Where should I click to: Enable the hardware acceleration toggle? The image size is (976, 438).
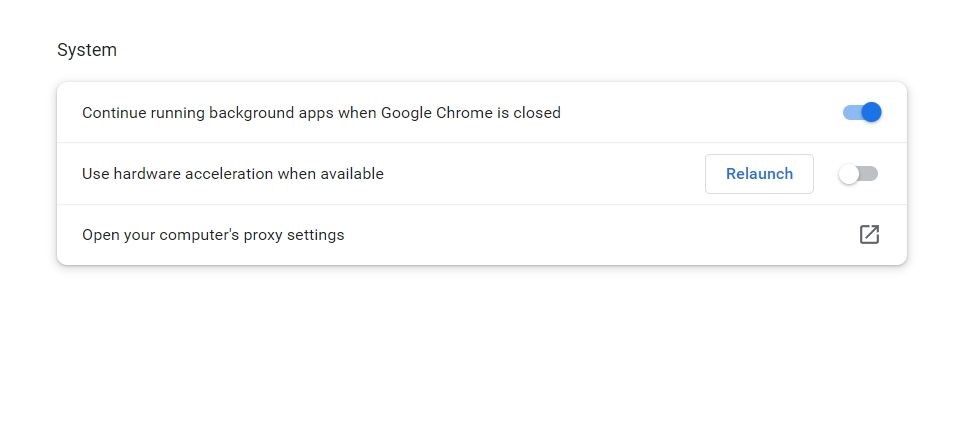858,174
